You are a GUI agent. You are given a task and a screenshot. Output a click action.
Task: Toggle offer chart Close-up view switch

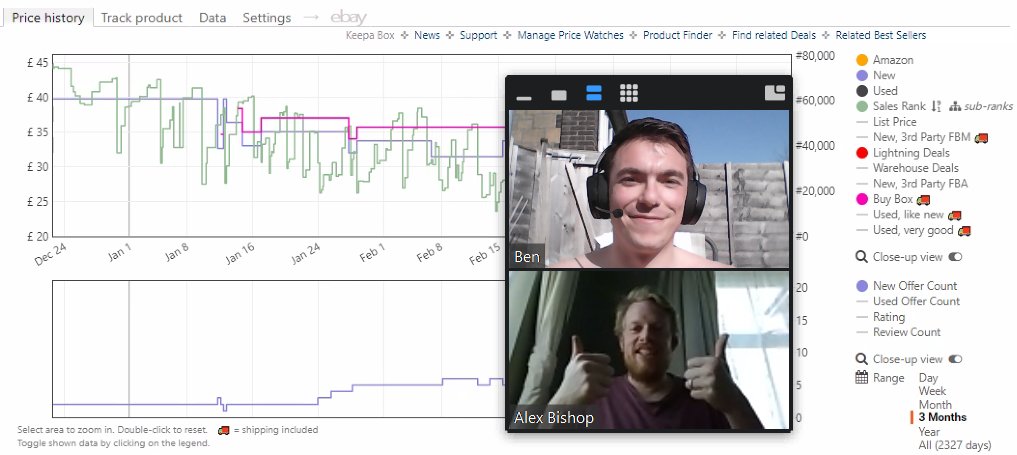[955, 359]
